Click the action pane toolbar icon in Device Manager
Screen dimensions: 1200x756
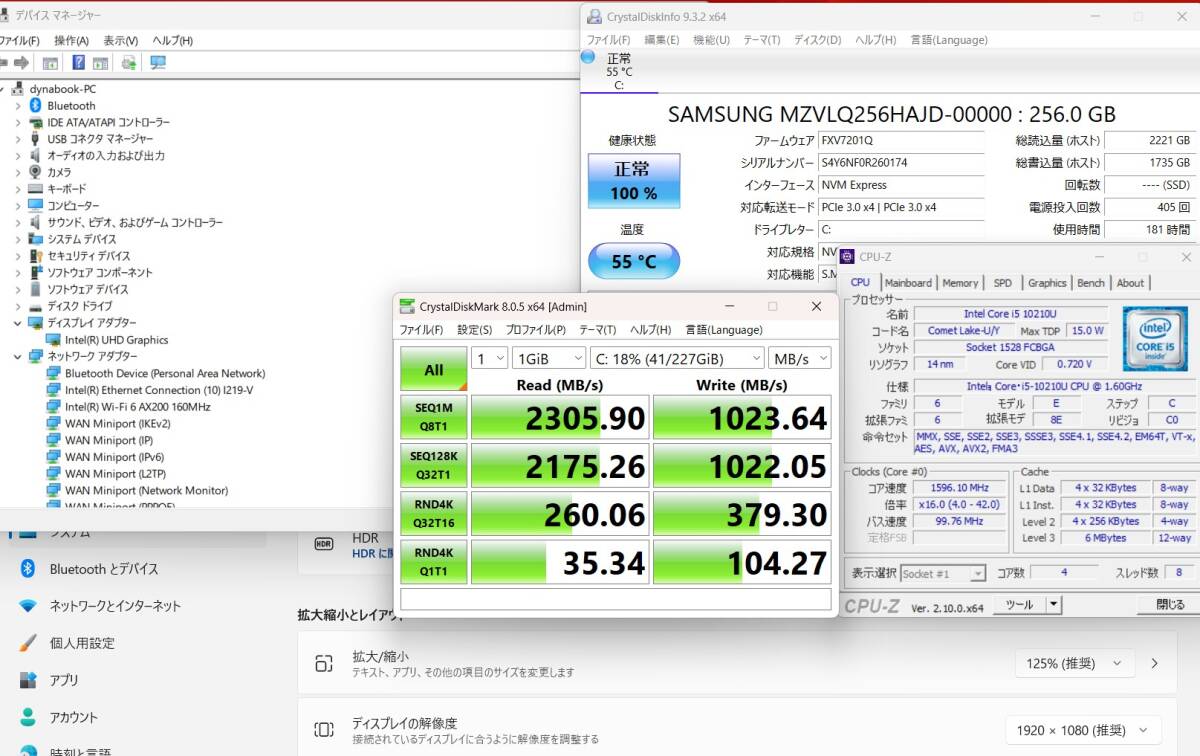click(x=102, y=62)
